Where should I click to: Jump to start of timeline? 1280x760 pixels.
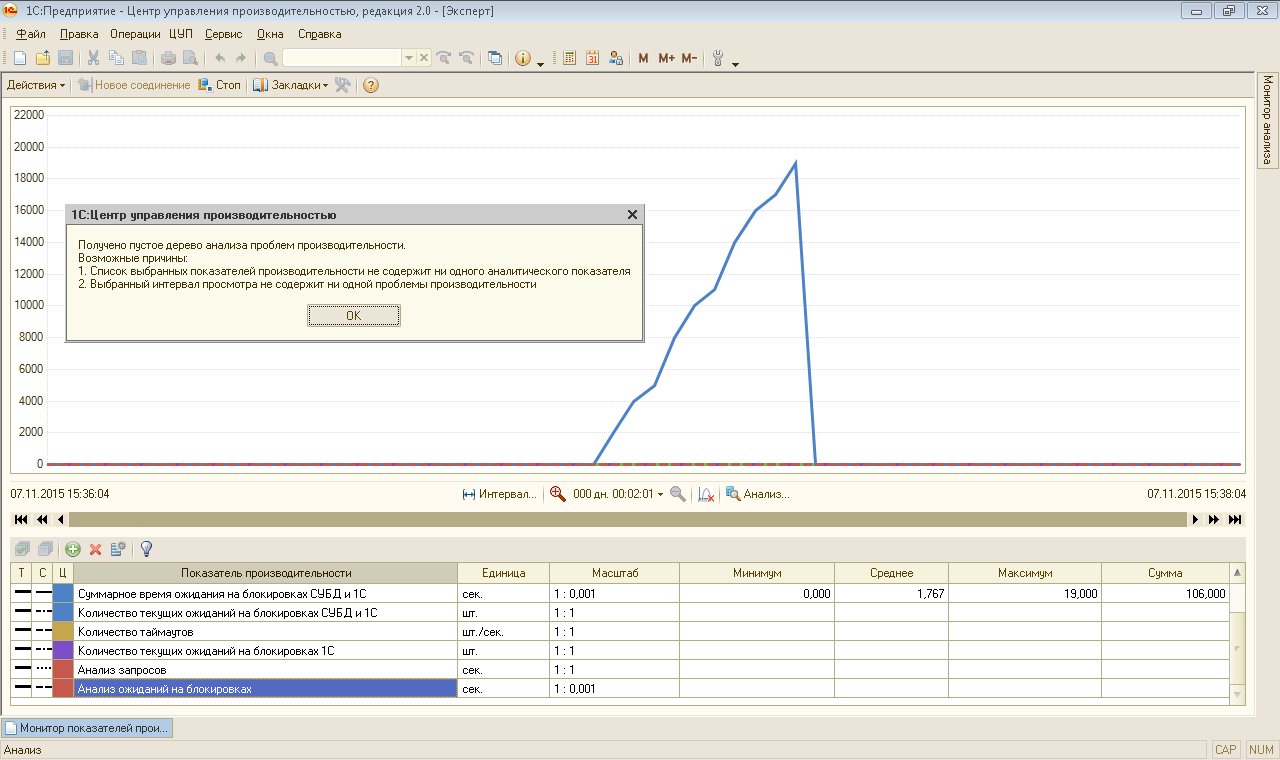[x=21, y=519]
